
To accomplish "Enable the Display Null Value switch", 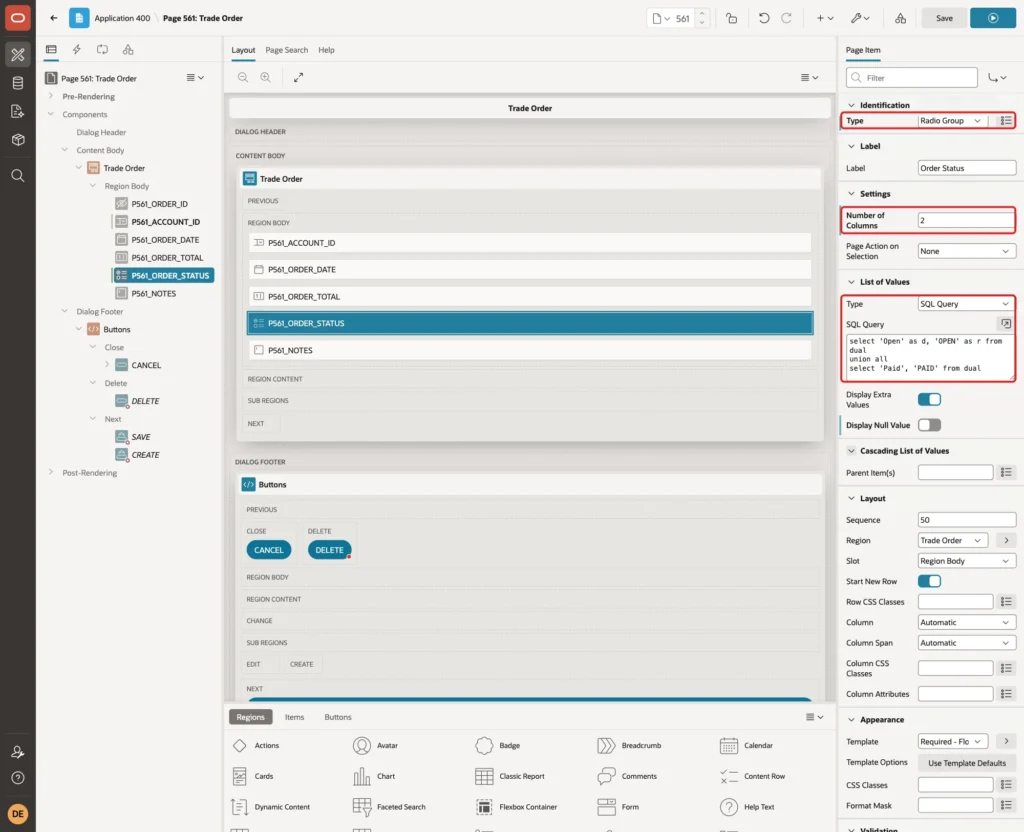I will tap(929, 425).
